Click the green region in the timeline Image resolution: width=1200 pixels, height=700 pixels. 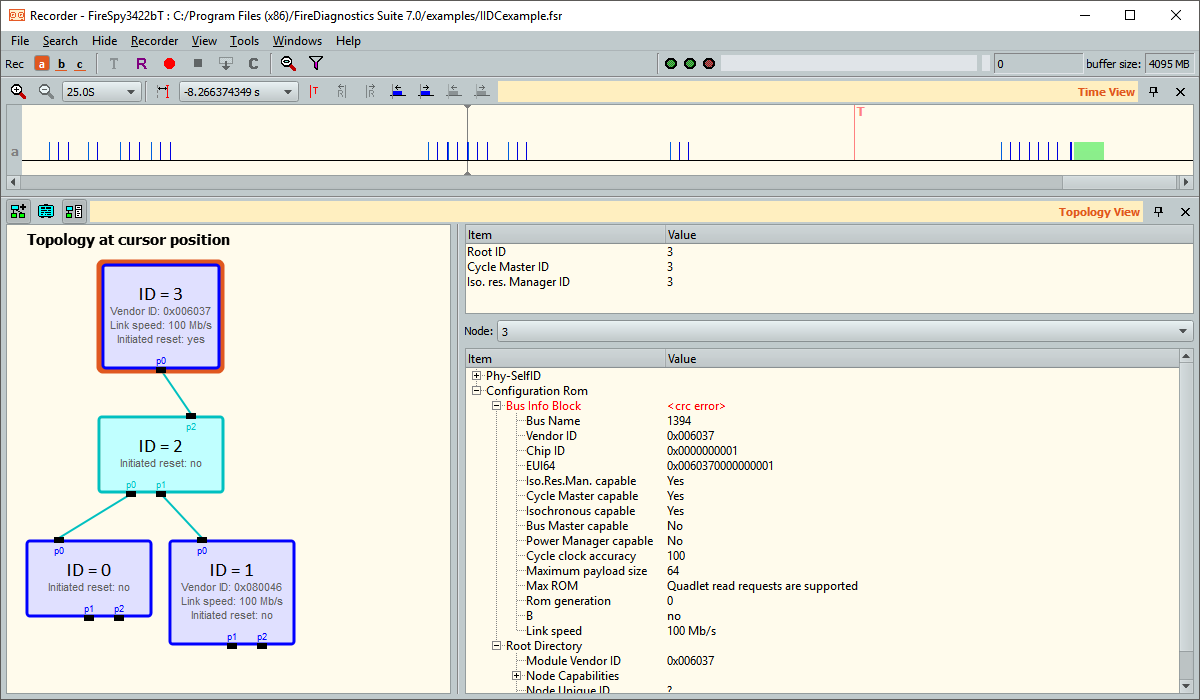point(1088,151)
